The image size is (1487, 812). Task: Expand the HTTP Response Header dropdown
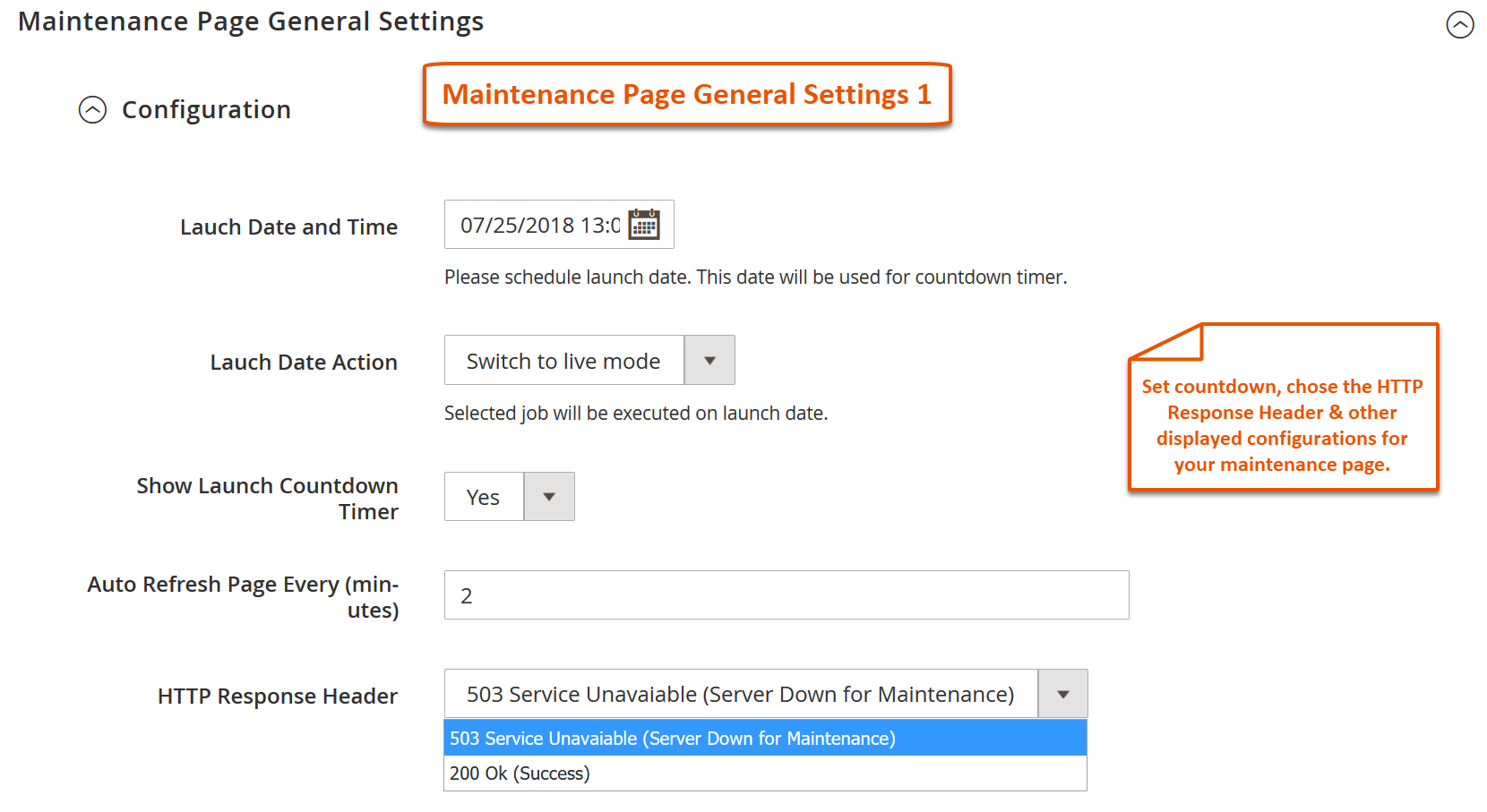(x=1062, y=693)
